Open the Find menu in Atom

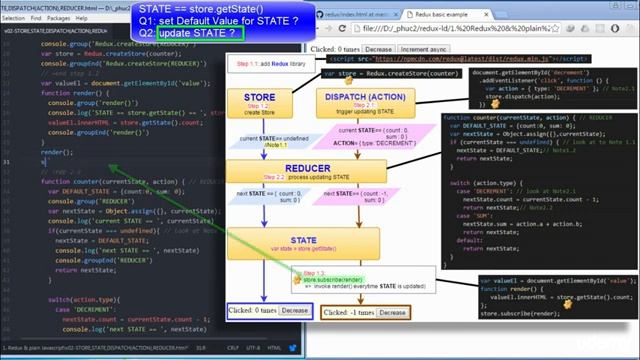pos(36,18)
